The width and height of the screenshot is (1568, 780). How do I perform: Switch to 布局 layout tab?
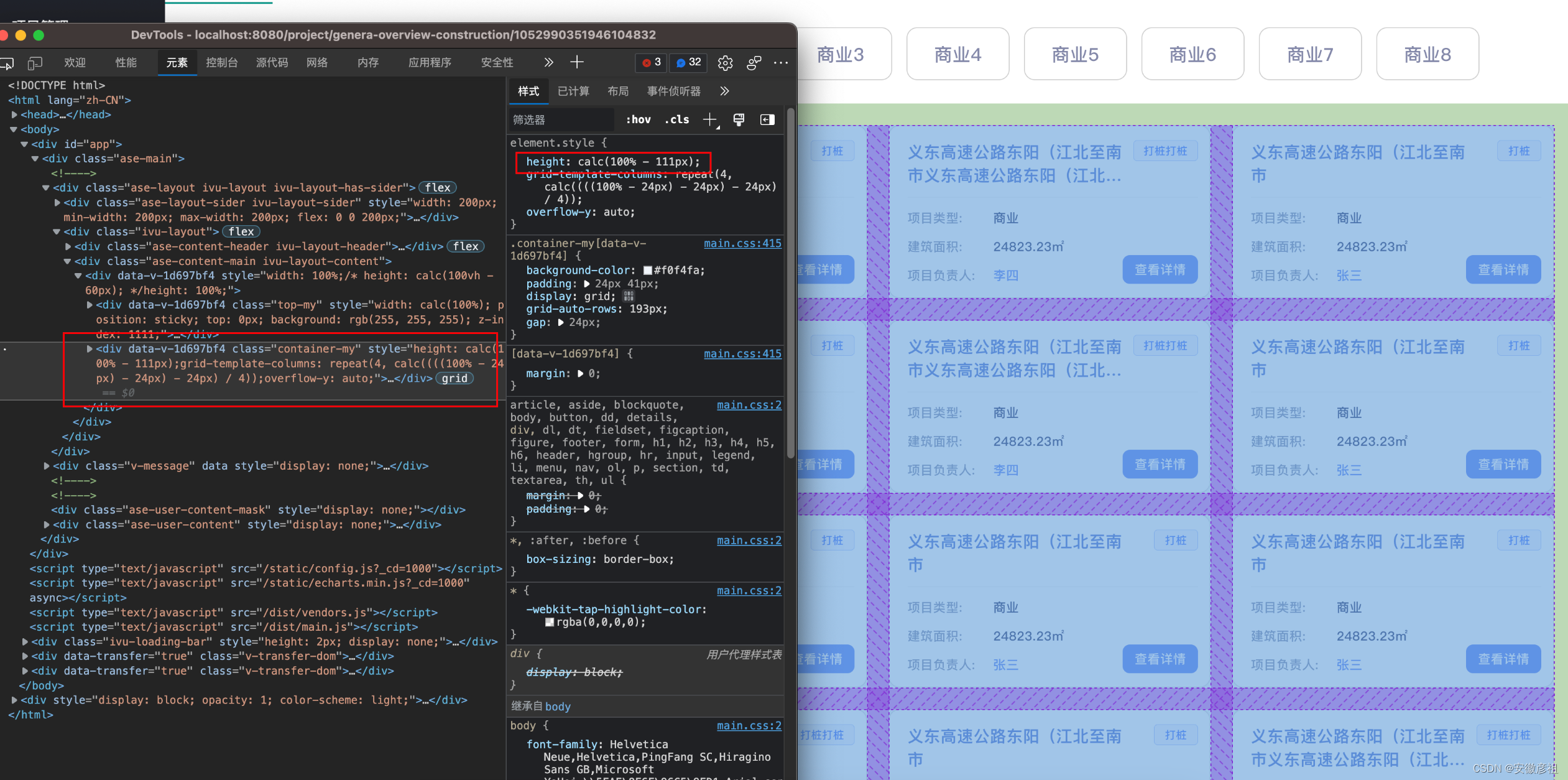tap(618, 91)
